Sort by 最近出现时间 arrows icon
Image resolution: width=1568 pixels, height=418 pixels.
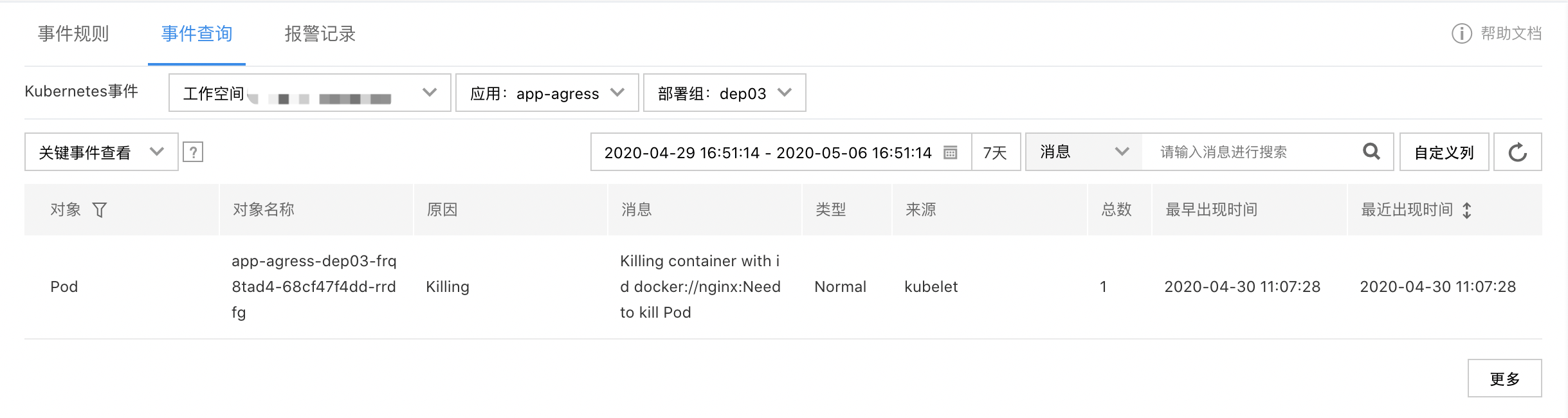1467,210
